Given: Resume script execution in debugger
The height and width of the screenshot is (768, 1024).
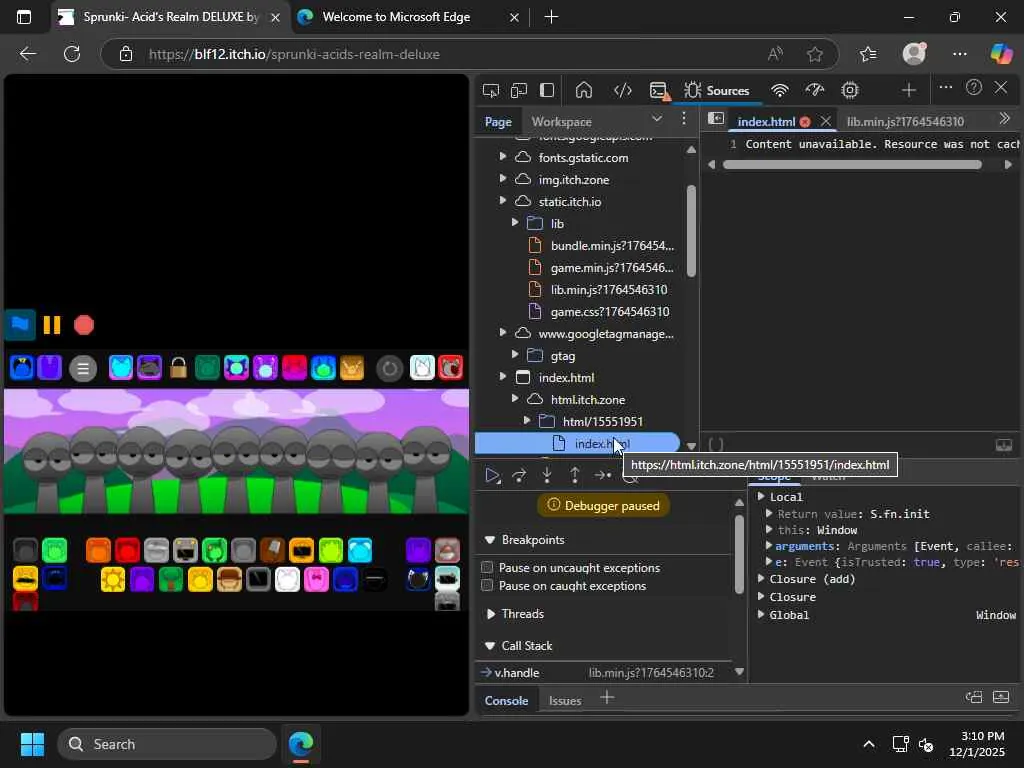Looking at the screenshot, I should point(492,476).
